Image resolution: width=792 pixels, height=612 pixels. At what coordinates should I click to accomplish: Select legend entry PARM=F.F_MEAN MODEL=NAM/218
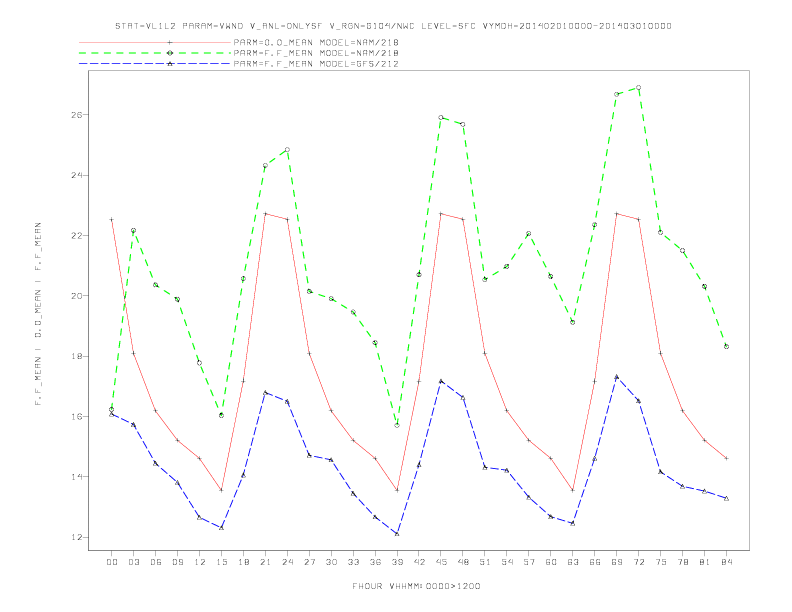tap(316, 53)
